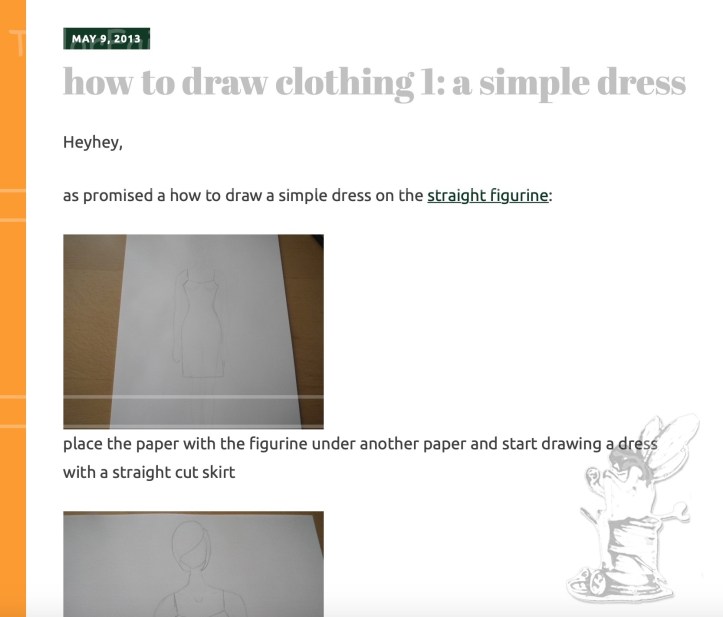Click the caption line 'with a straight cut skirt'
Viewport: 723px width, 617px height.
click(149, 472)
